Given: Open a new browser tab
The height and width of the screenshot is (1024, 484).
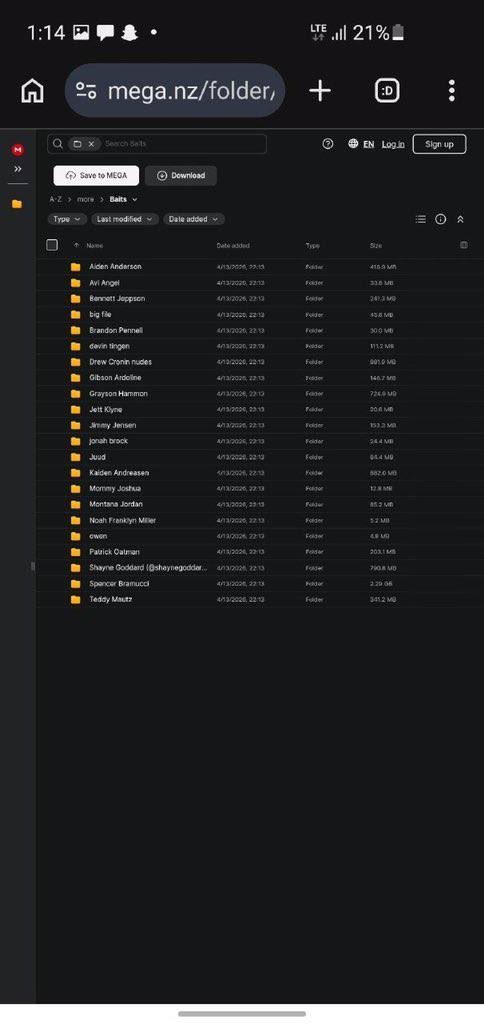Looking at the screenshot, I should click(319, 90).
